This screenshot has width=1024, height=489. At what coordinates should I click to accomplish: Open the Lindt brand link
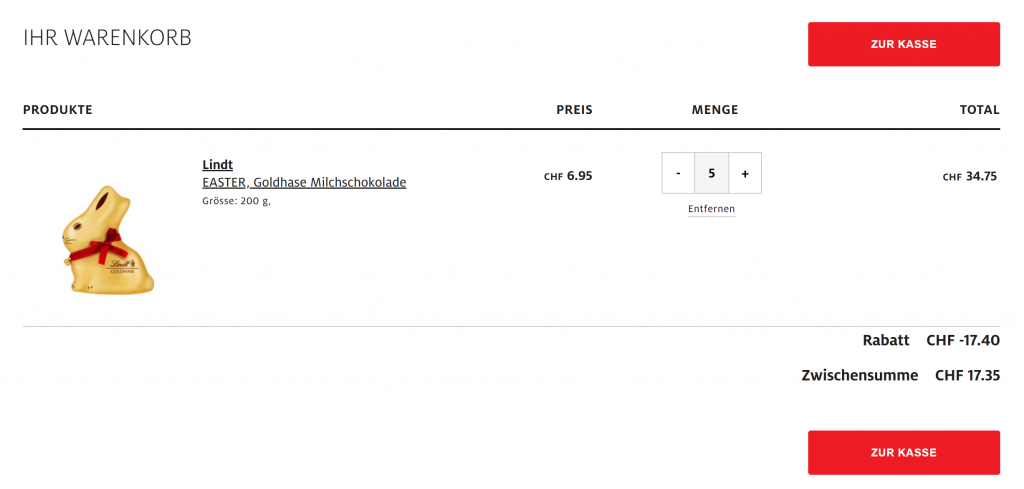click(x=217, y=164)
